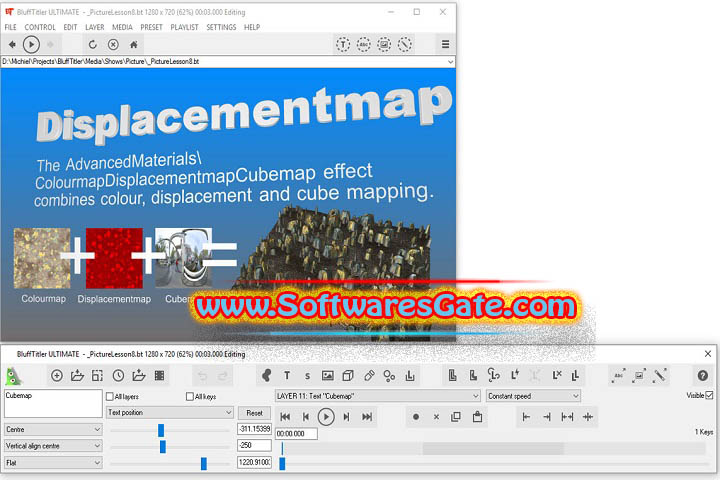This screenshot has width=720, height=480.
Task: Open the hamburger menu in preview window
Action: coord(445,45)
